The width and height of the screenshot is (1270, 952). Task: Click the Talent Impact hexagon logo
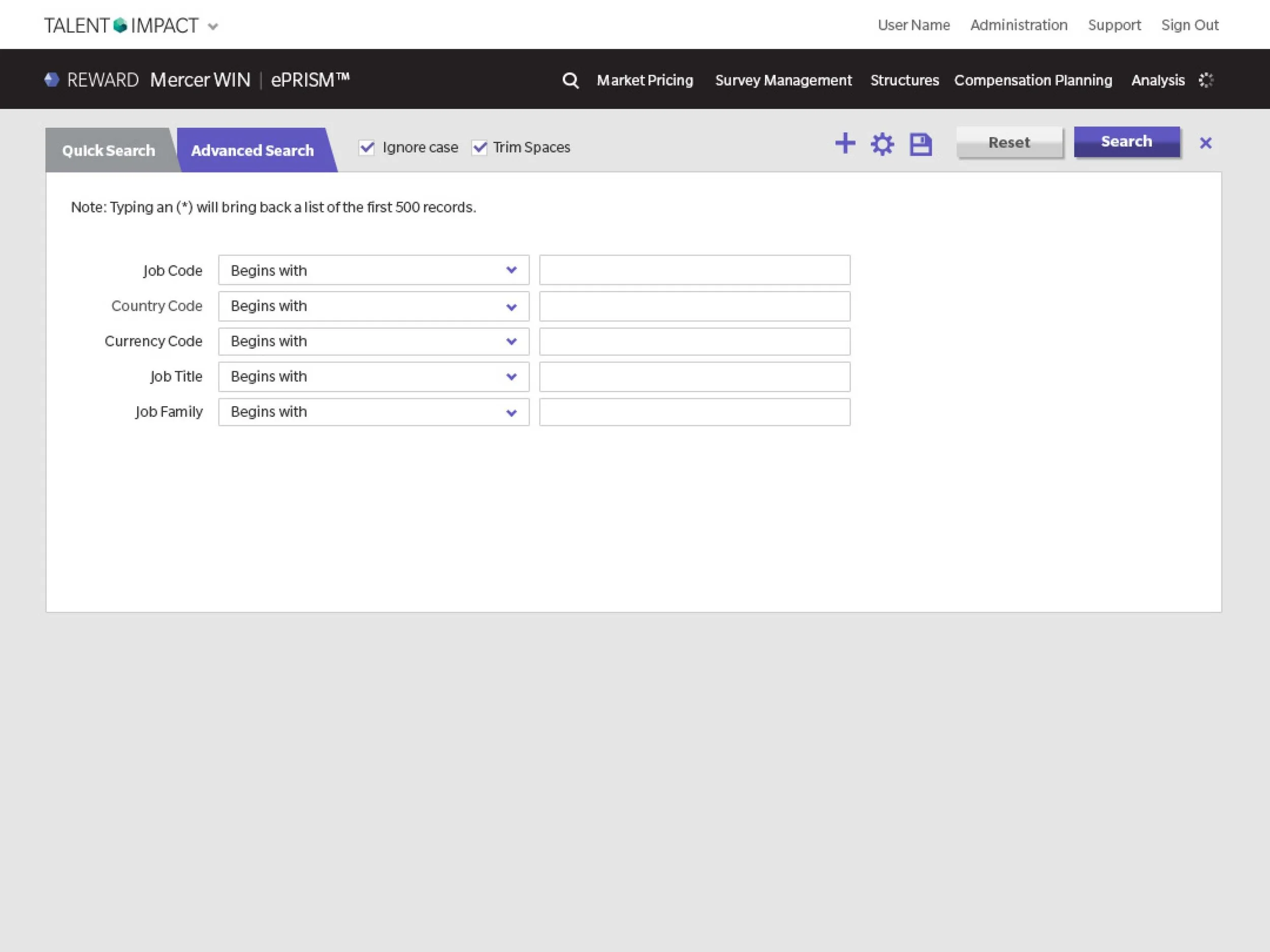click(x=120, y=26)
